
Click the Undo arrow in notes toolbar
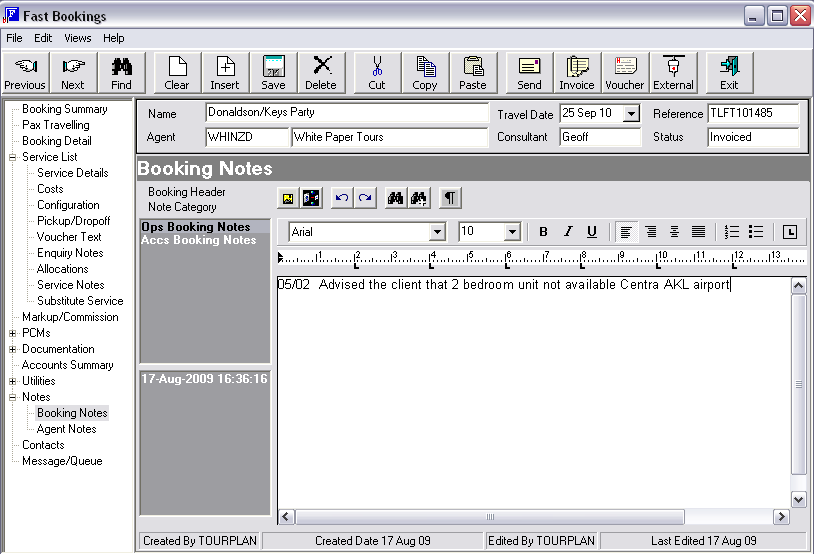click(342, 198)
